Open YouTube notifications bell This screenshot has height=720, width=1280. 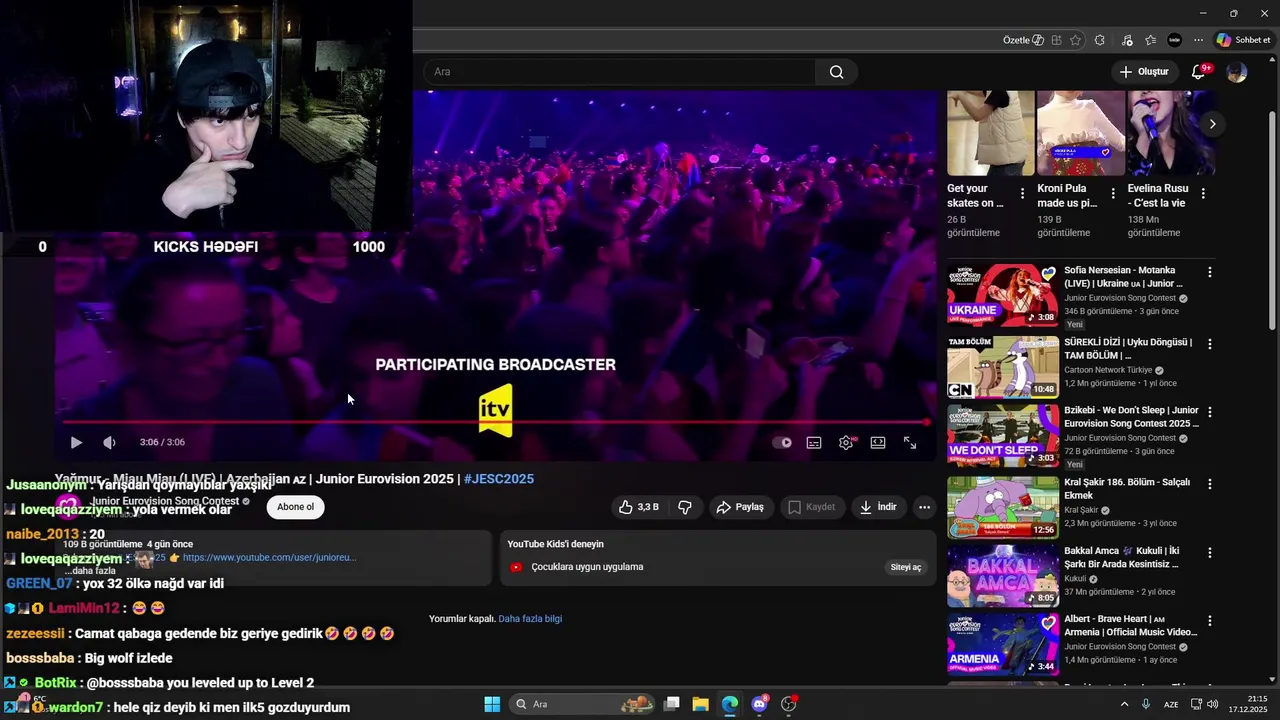coord(1198,72)
